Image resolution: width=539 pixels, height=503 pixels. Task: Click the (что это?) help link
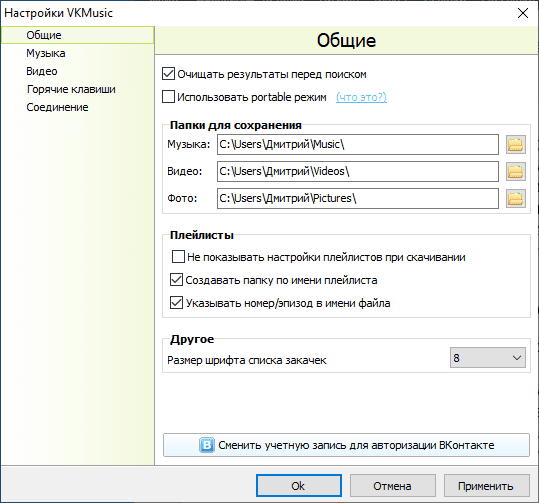(x=361, y=97)
